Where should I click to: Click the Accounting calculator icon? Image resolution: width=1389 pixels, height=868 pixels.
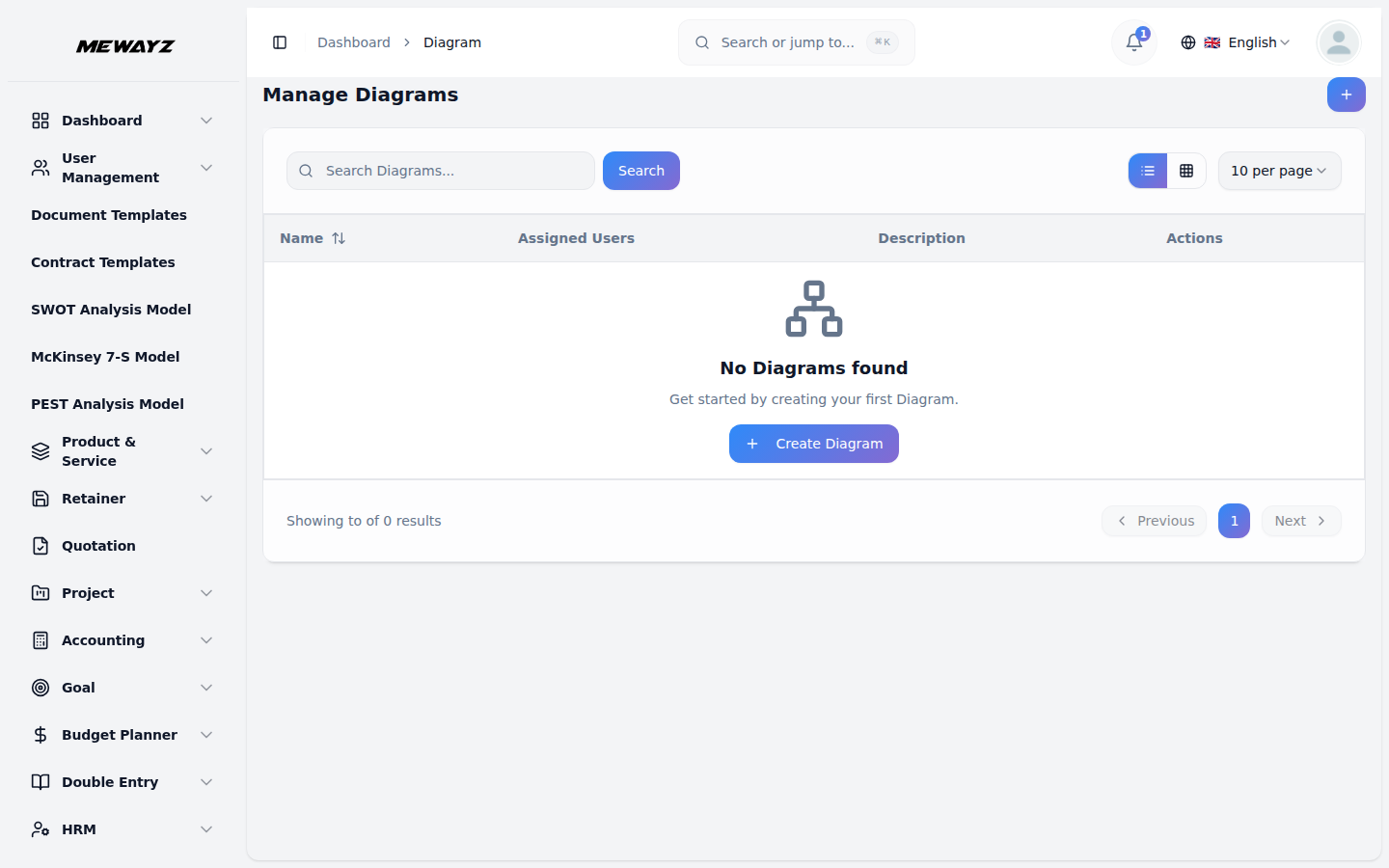pos(40,639)
